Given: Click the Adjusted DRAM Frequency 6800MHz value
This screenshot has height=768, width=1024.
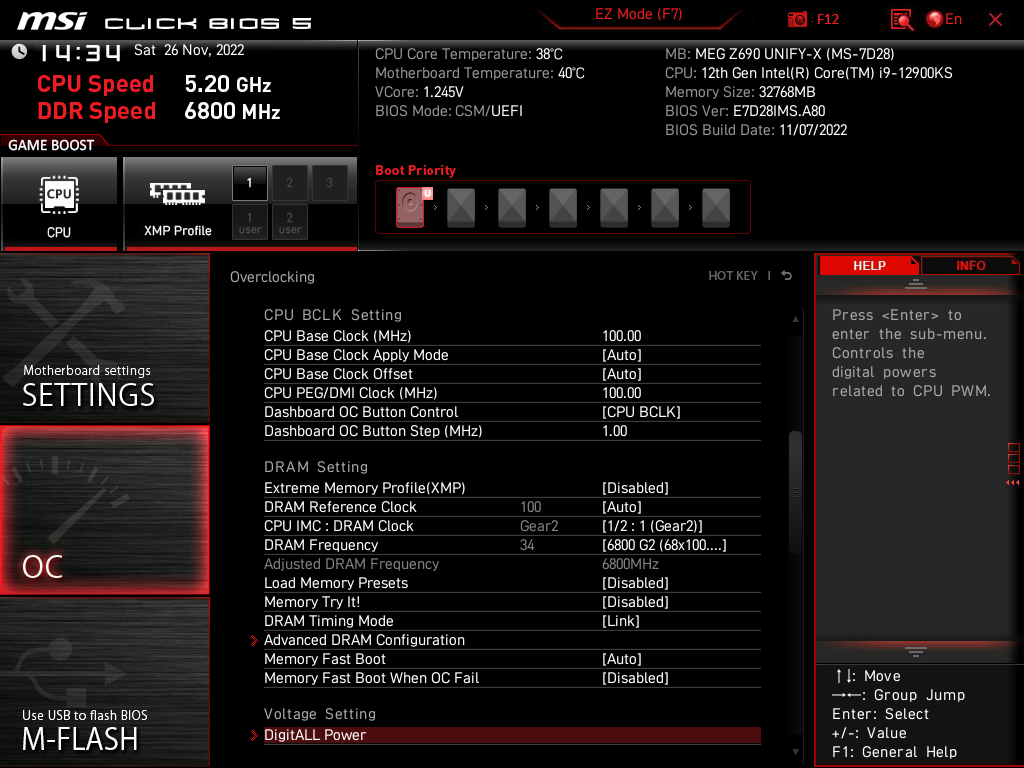Looking at the screenshot, I should click(x=630, y=564).
